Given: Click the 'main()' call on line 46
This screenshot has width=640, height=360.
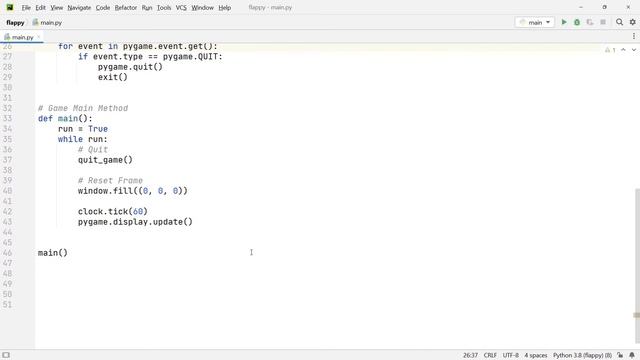Looking at the screenshot, I should point(53,253).
